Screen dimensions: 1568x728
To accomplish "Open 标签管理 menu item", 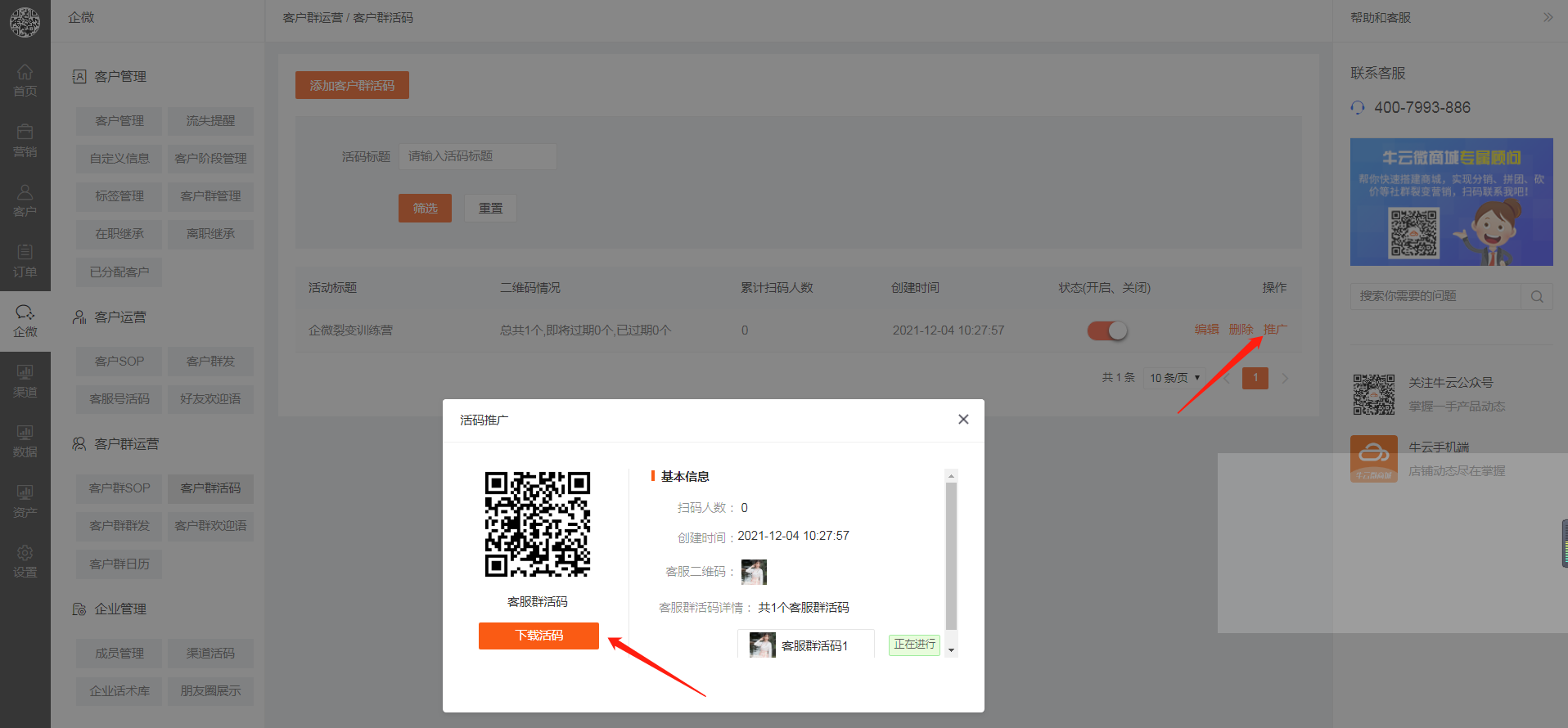I will [119, 196].
